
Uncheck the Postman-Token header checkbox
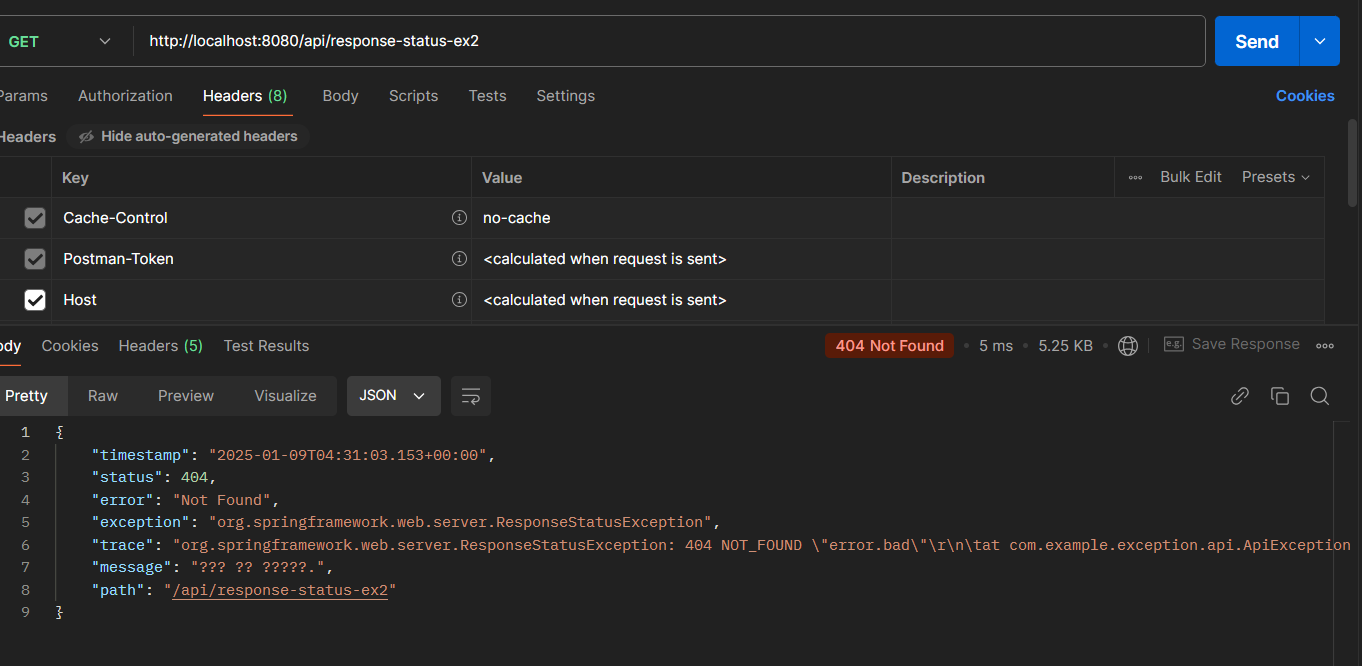(x=35, y=259)
